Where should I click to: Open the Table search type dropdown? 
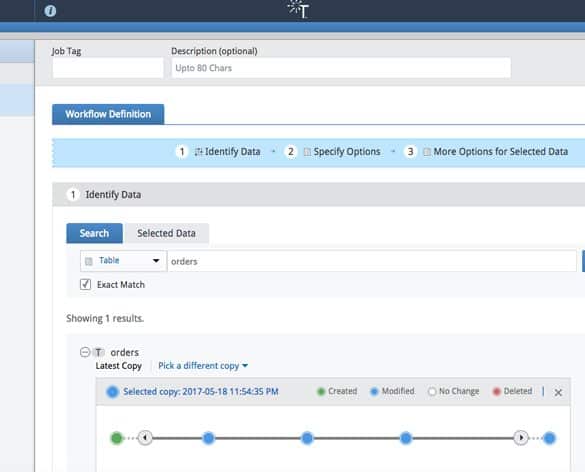pos(123,261)
